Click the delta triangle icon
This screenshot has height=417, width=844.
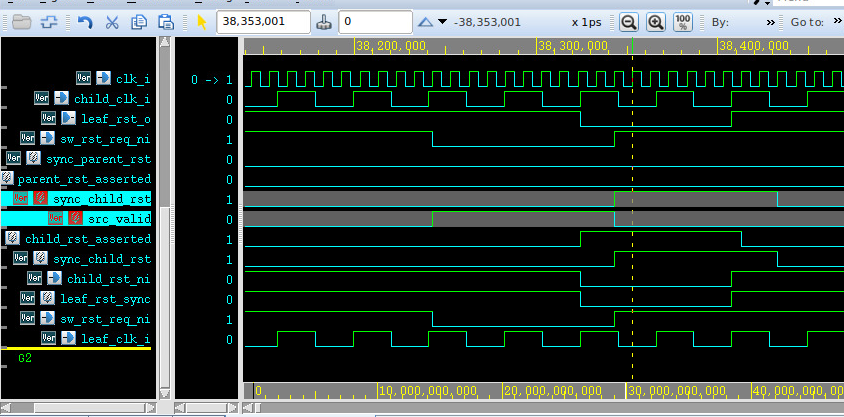[x=425, y=22]
